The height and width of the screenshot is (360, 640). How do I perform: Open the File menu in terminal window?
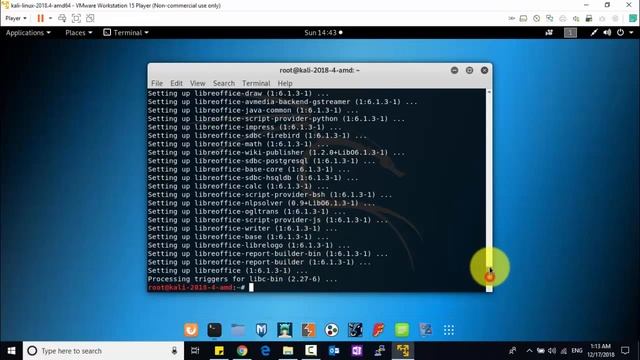tap(157, 83)
